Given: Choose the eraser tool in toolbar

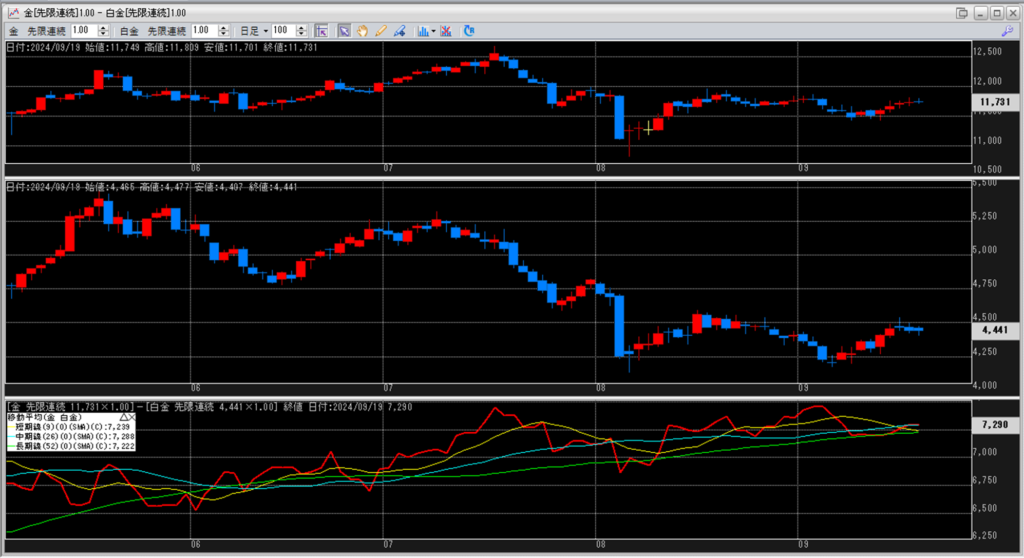Looking at the screenshot, I should pos(399,30).
